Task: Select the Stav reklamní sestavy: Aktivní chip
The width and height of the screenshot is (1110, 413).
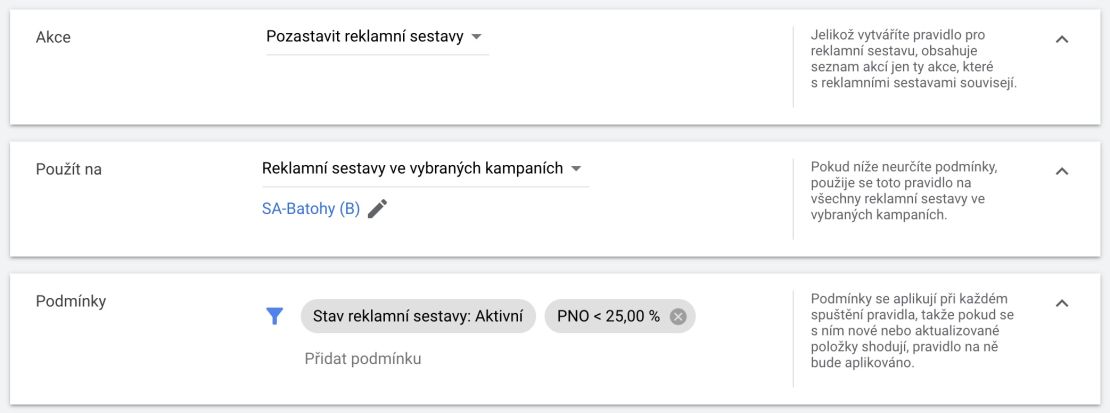Action: tap(418, 317)
